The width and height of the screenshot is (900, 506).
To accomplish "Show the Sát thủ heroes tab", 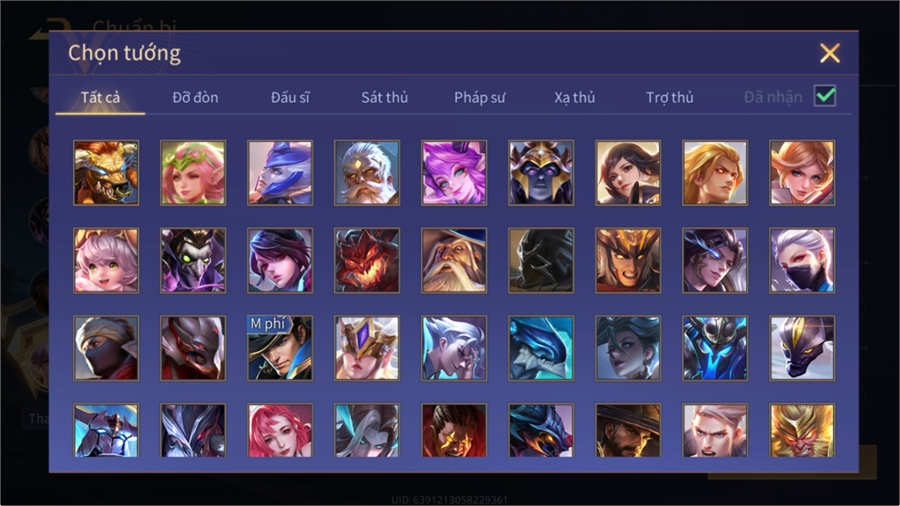I will (x=385, y=98).
